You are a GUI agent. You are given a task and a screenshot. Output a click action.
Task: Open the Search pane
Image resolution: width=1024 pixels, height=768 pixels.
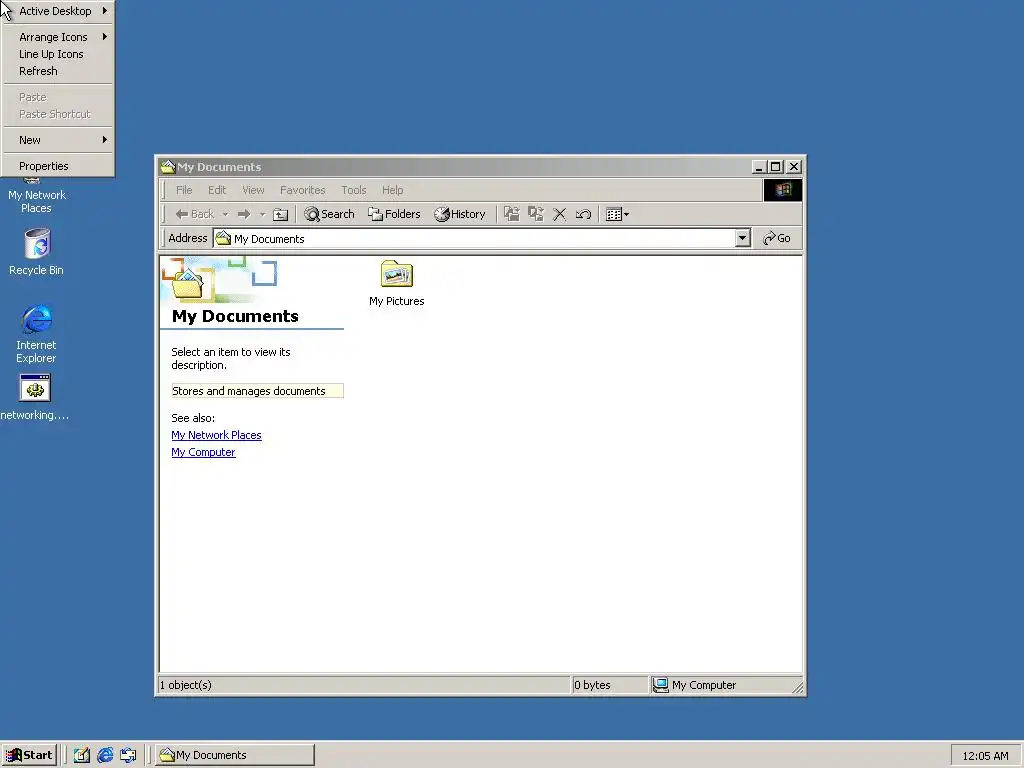(x=330, y=214)
